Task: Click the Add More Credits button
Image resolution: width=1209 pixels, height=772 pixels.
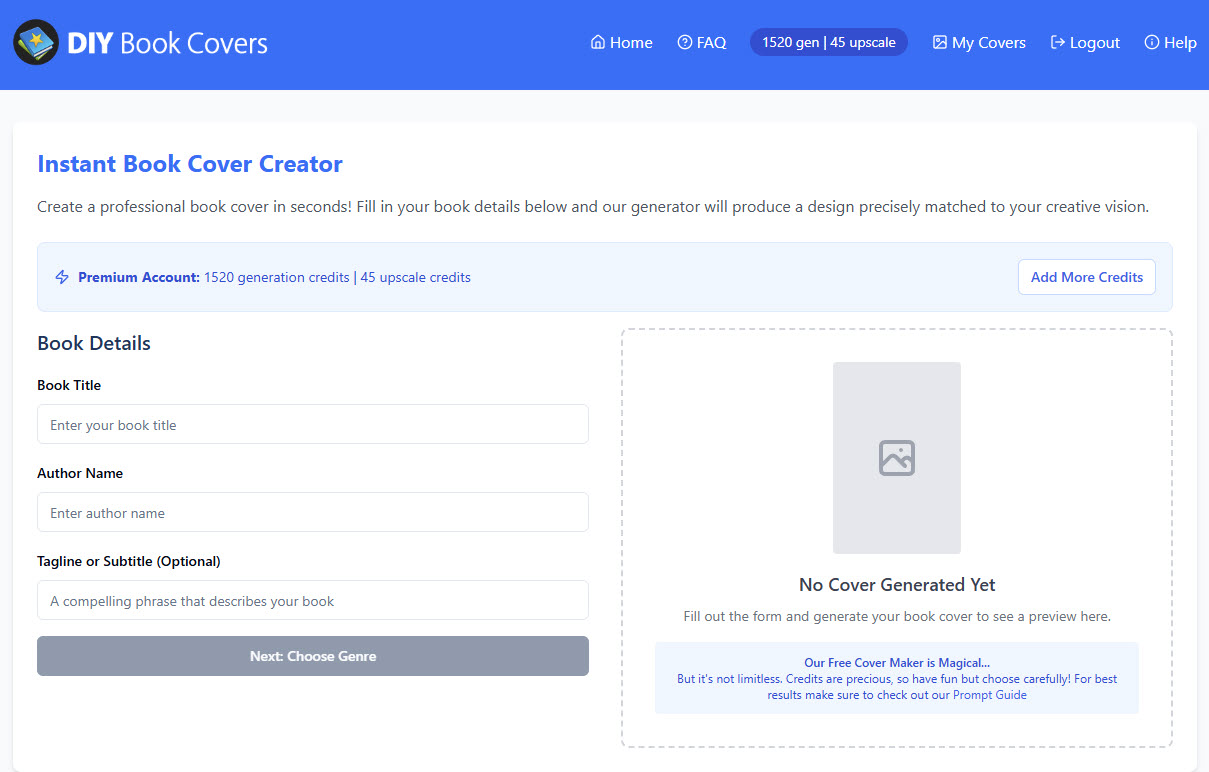Action: click(x=1086, y=277)
